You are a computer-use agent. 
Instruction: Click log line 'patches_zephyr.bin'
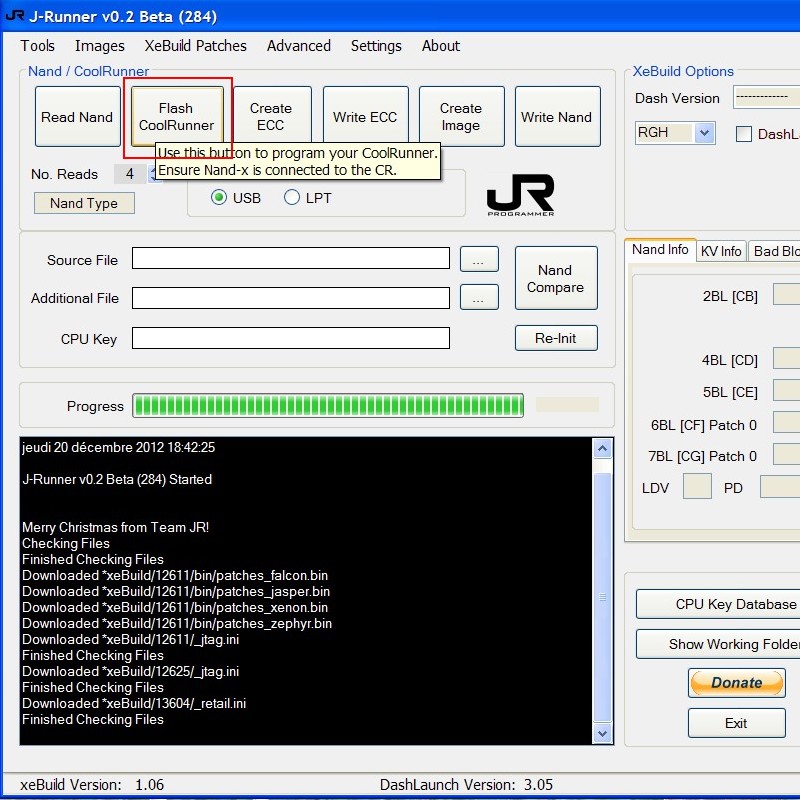(177, 623)
